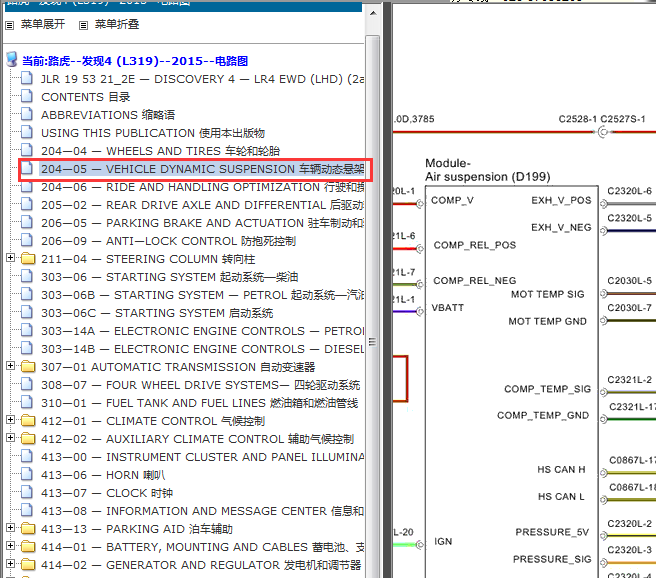Click page icon beside 413-08 INFORMATION AND MESSAGE CENTER
This screenshot has height=578, width=656.
(x=27, y=510)
